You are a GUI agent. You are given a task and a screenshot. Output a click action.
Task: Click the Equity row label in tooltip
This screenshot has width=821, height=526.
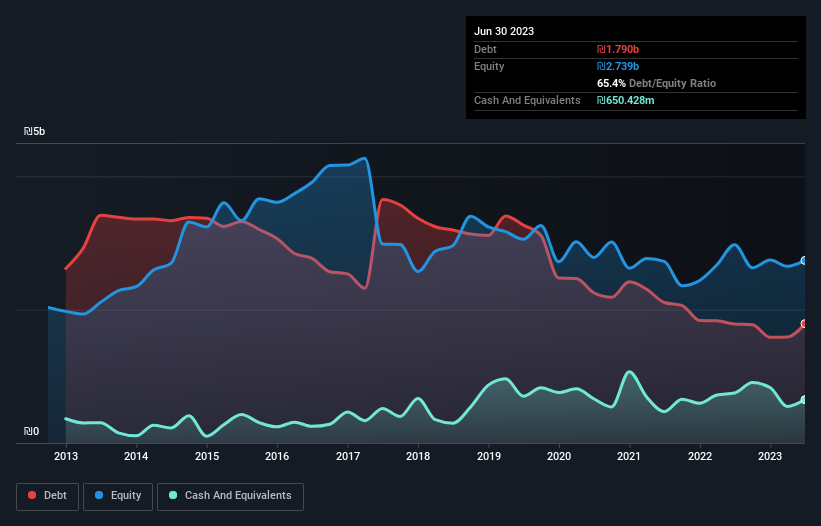[489, 66]
